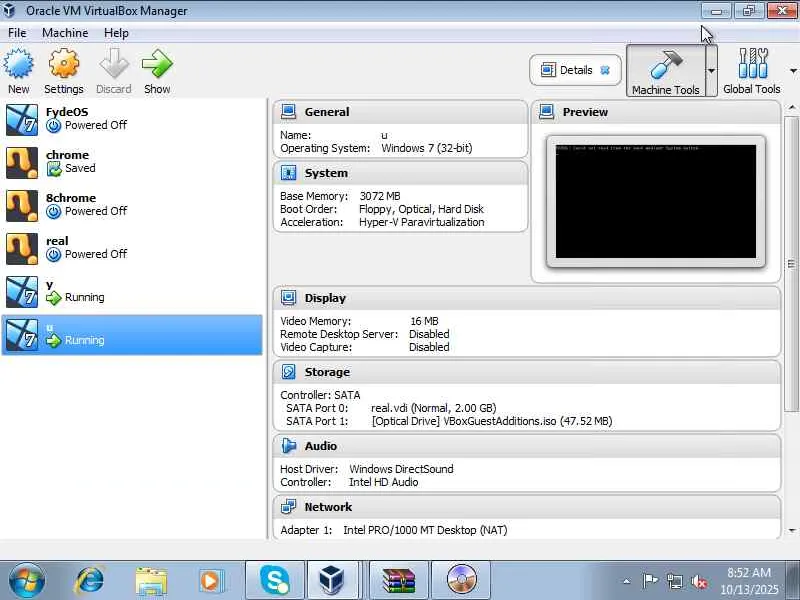Viewport: 800px width, 600px height.
Task: Expand the Global Tools dropdown arrow
Action: click(x=793, y=70)
